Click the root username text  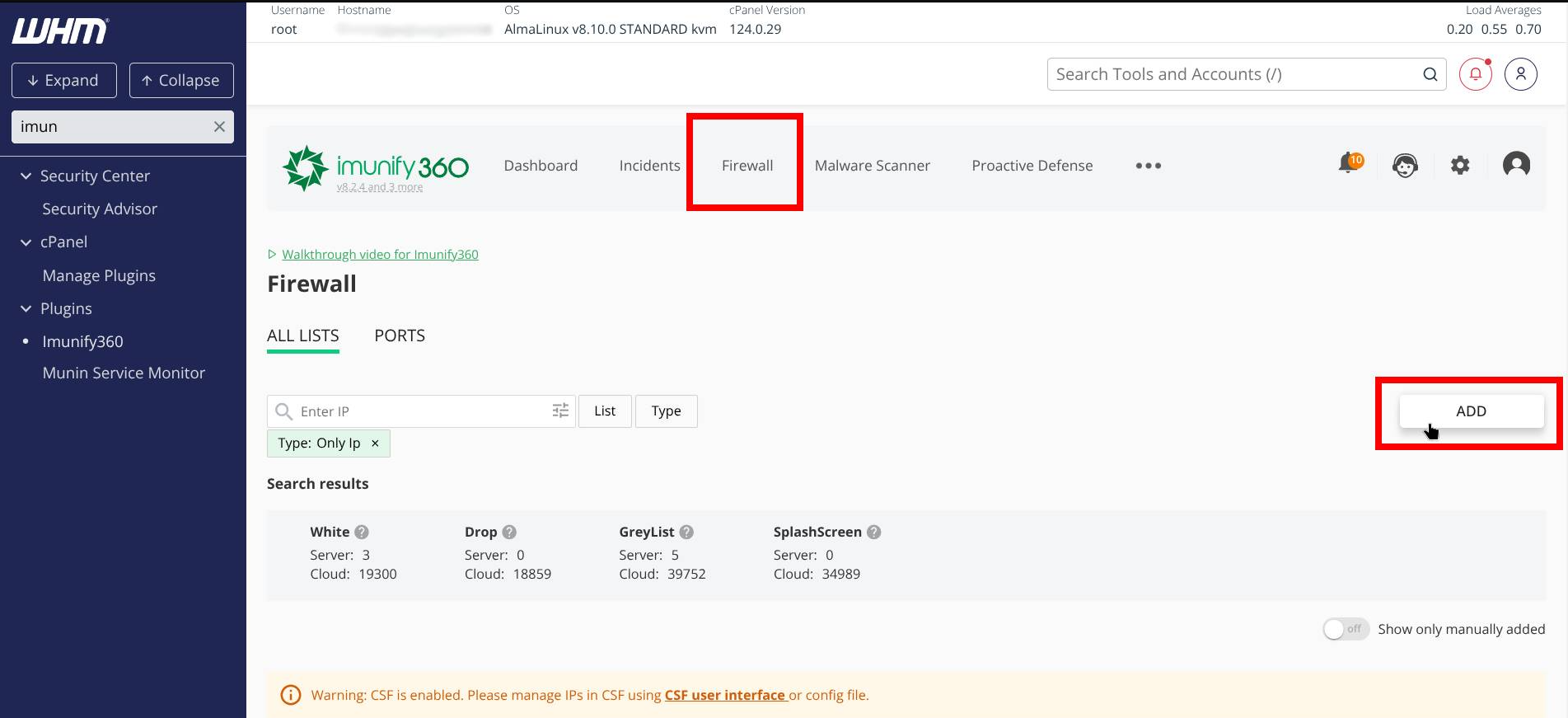[x=283, y=29]
